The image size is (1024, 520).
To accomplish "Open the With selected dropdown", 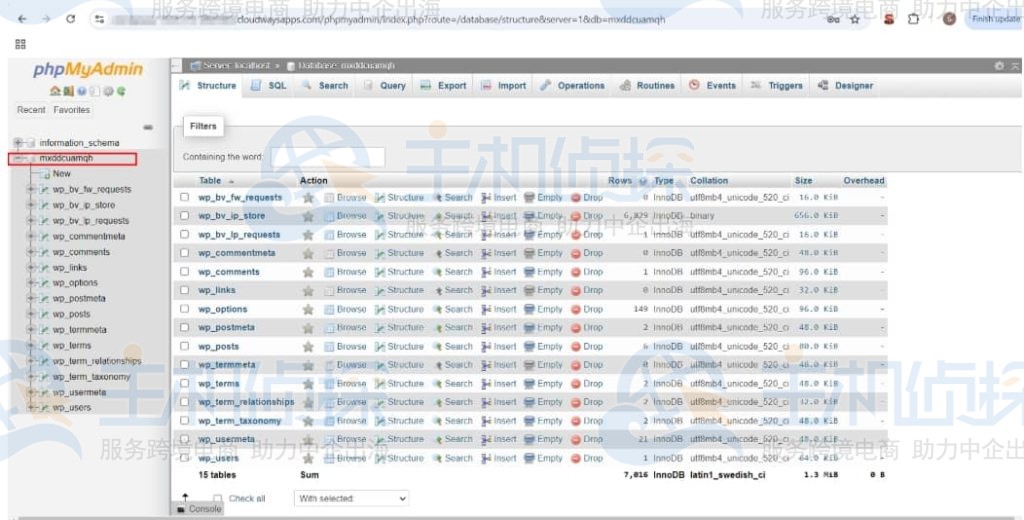I will 352,498.
